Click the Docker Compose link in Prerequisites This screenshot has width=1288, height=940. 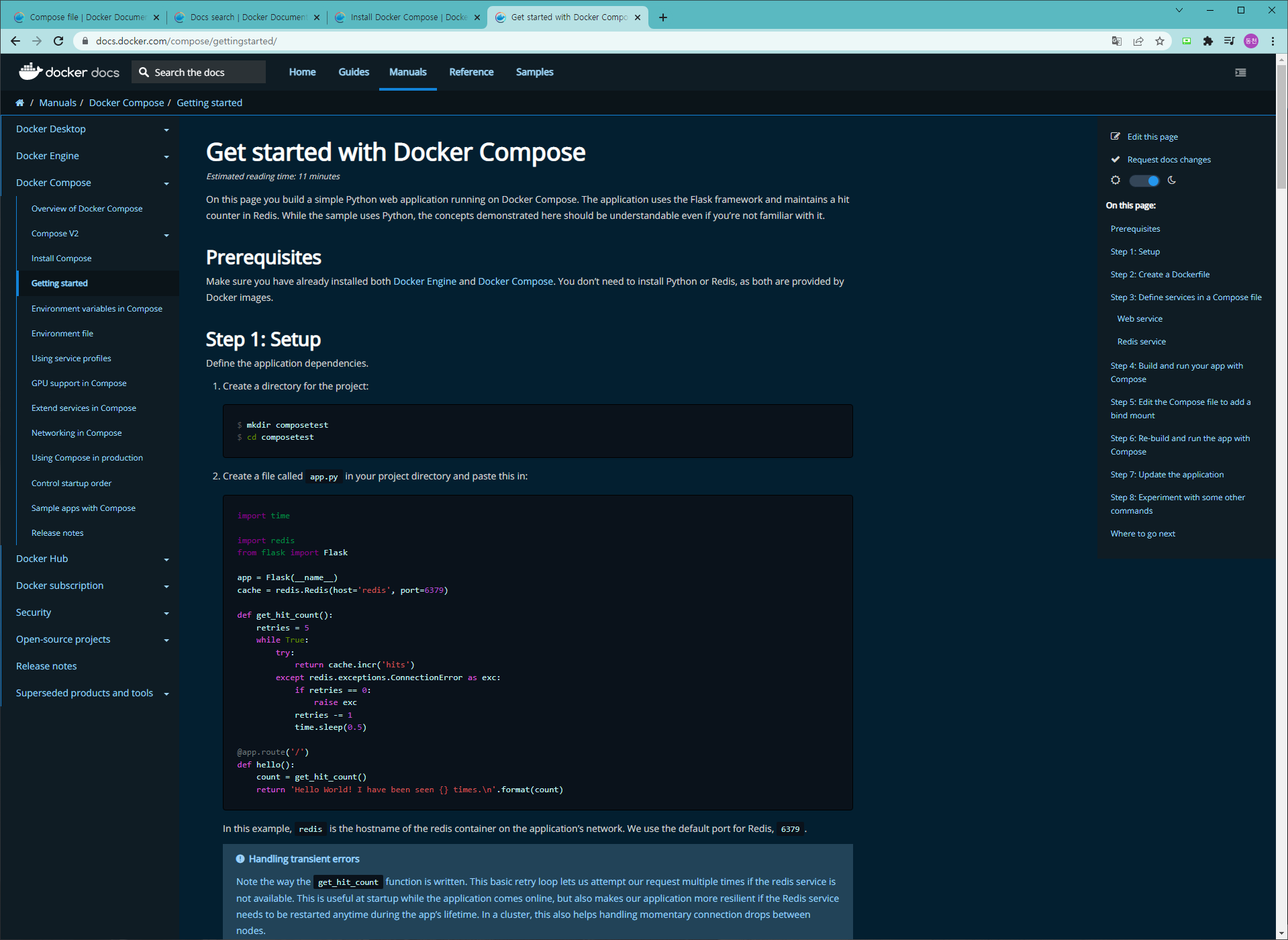(515, 281)
